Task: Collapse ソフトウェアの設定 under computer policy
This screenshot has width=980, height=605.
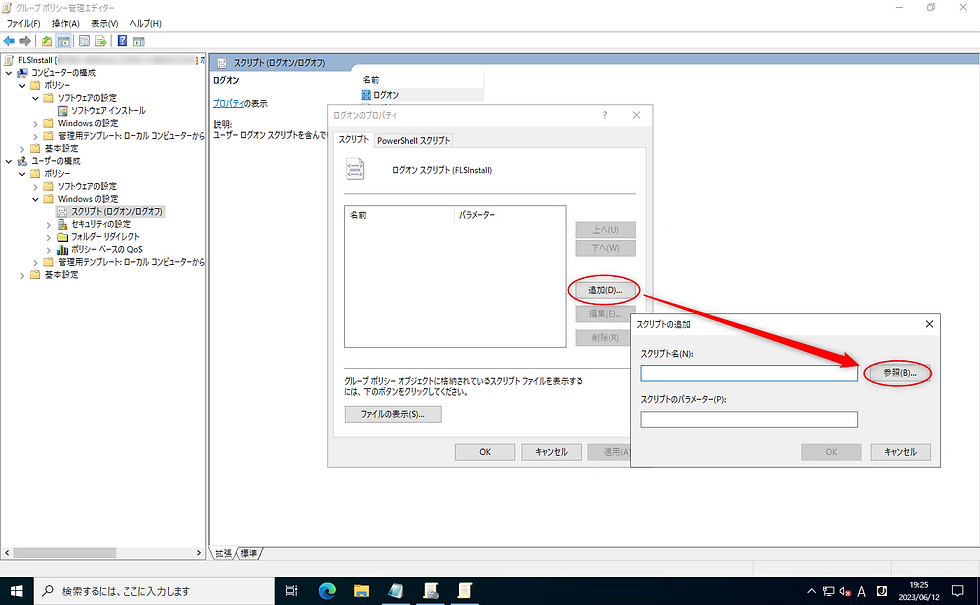Action: pyautogui.click(x=35, y=98)
